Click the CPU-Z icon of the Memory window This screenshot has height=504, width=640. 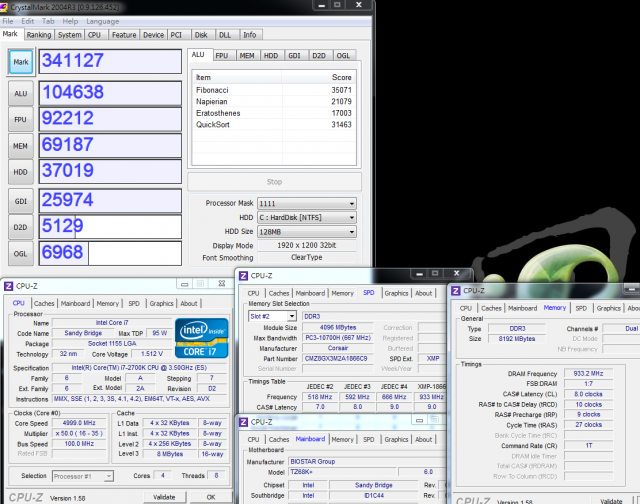click(x=456, y=291)
